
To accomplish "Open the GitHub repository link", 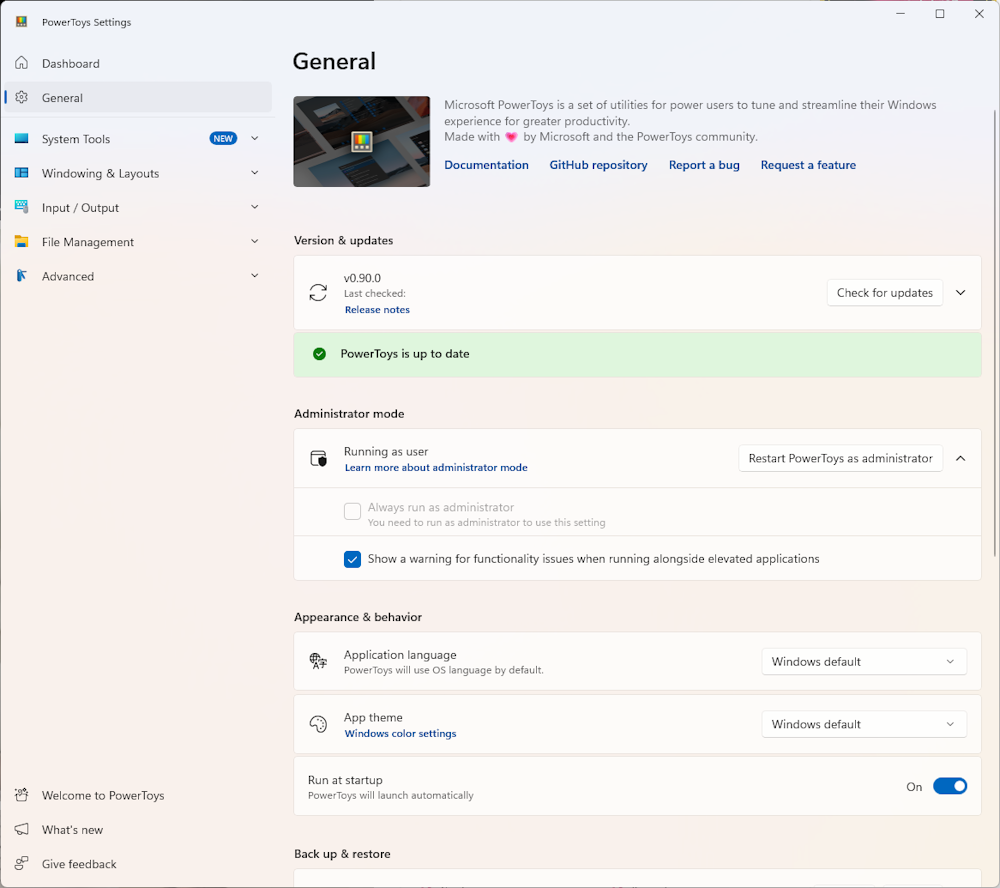I will pyautogui.click(x=598, y=165).
